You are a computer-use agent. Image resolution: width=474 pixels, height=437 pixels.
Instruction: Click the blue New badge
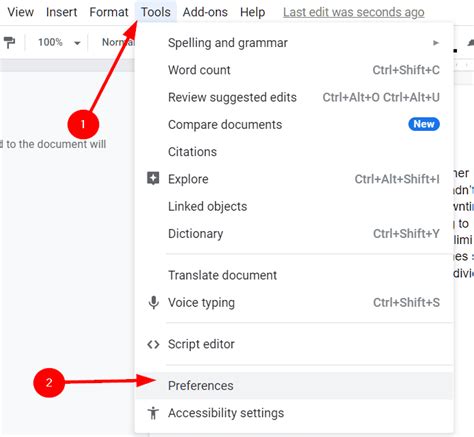[424, 124]
